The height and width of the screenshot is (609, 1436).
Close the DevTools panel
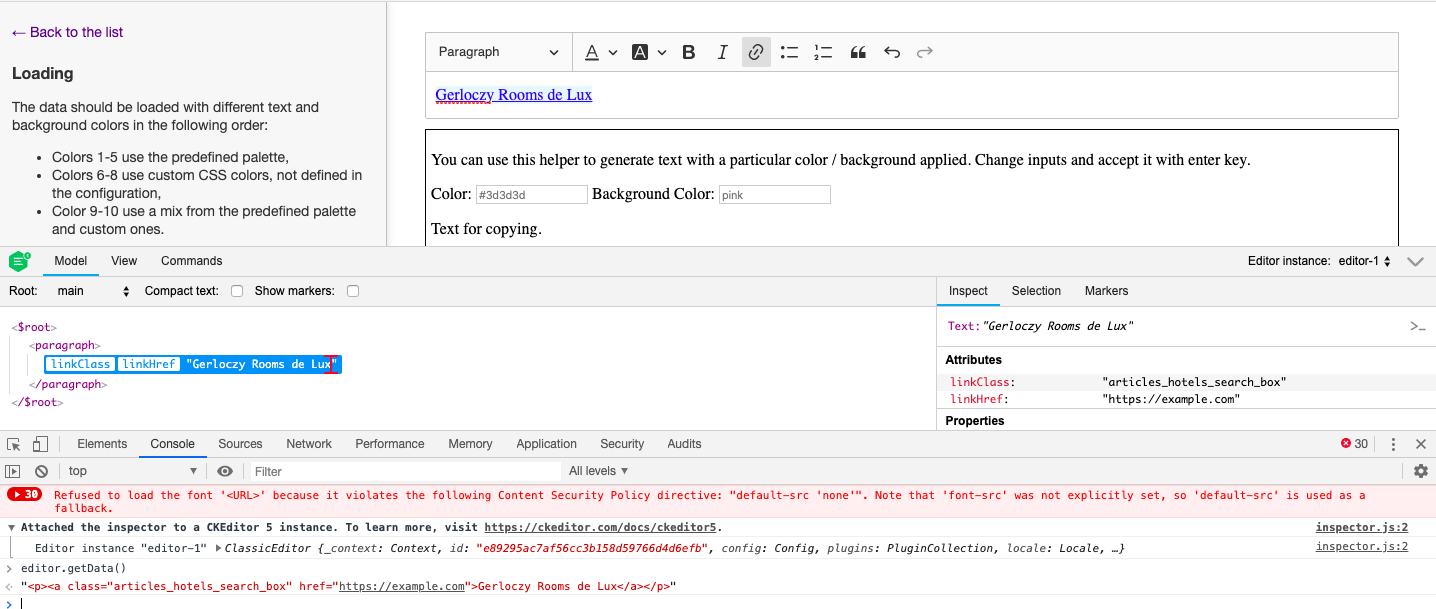click(1420, 444)
